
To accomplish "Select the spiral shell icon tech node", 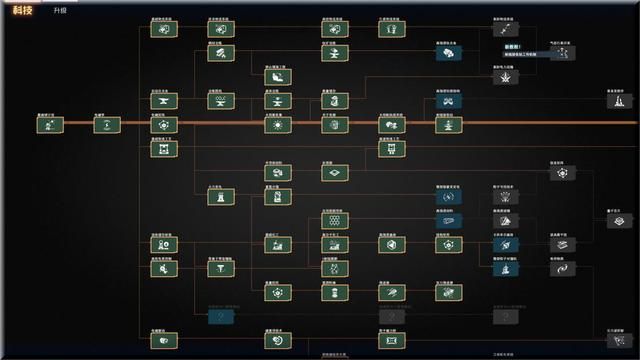I will click(x=278, y=340).
